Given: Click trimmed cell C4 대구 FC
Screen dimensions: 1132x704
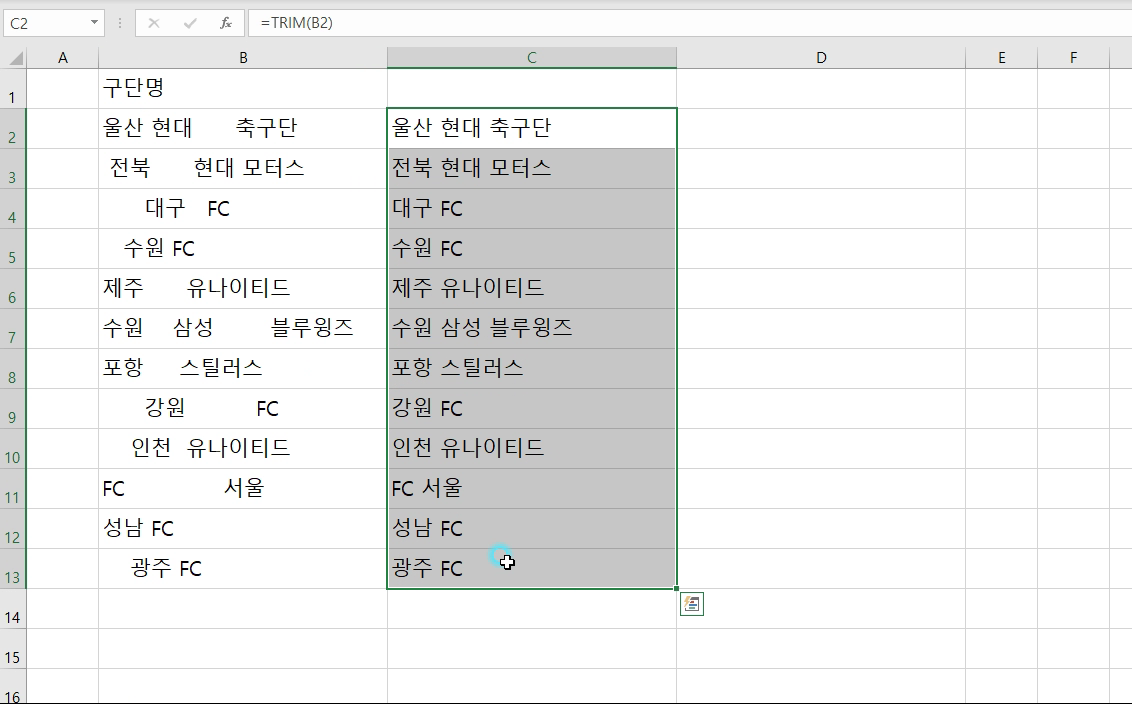Looking at the screenshot, I should (x=532, y=209).
